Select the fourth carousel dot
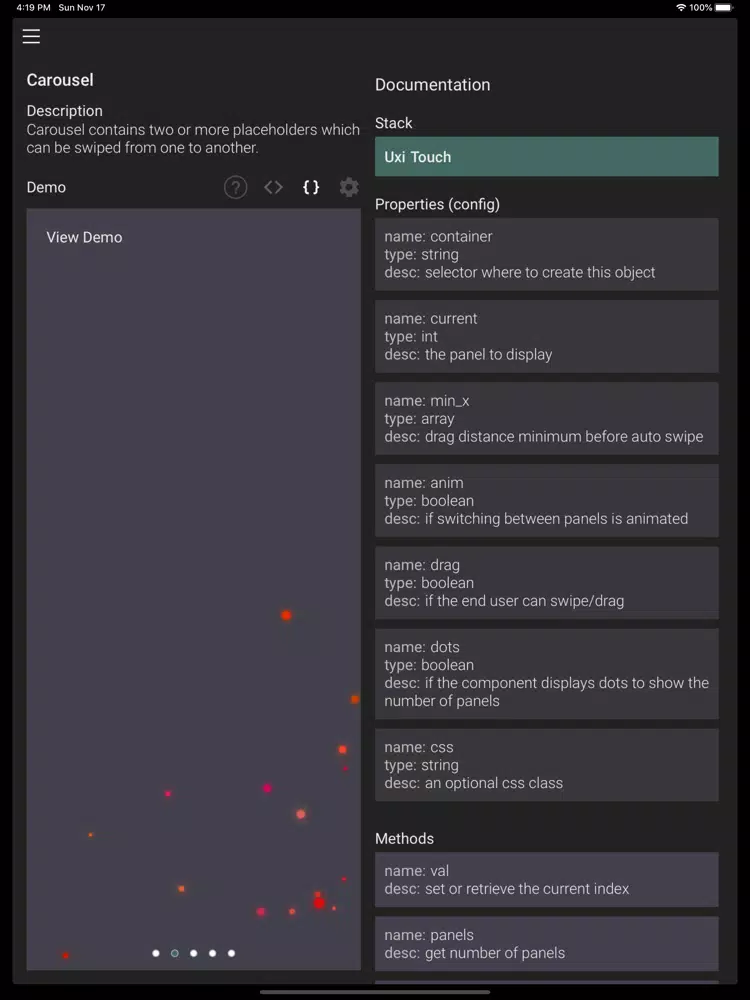 [x=212, y=953]
